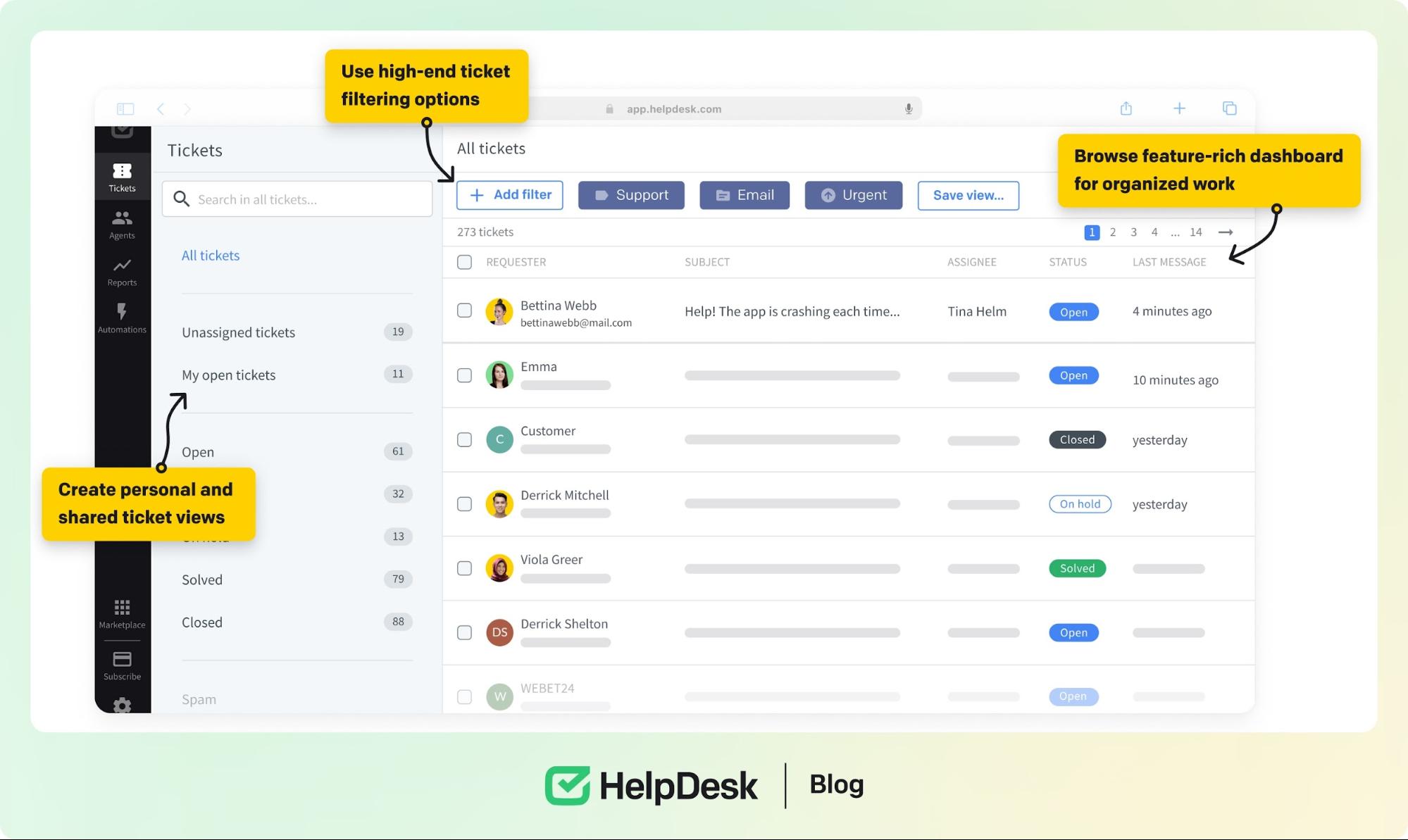
Task: Tick Bettina Webb's ticket checkbox
Action: point(464,311)
